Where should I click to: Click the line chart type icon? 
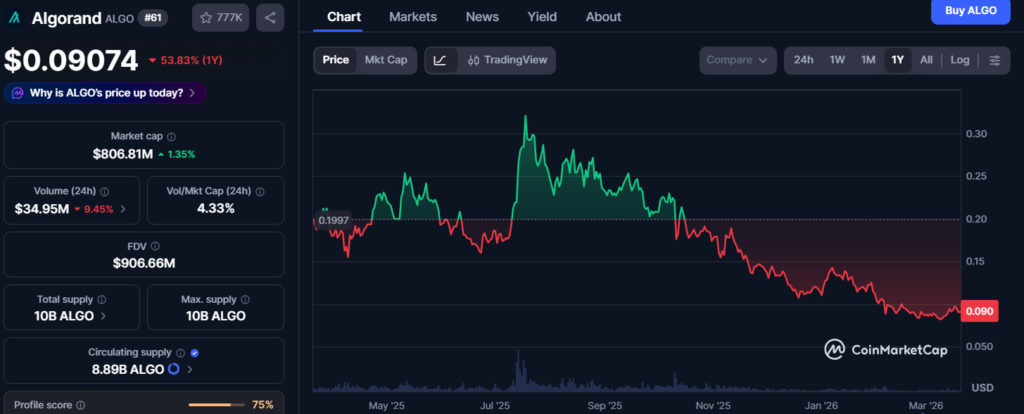(440, 60)
